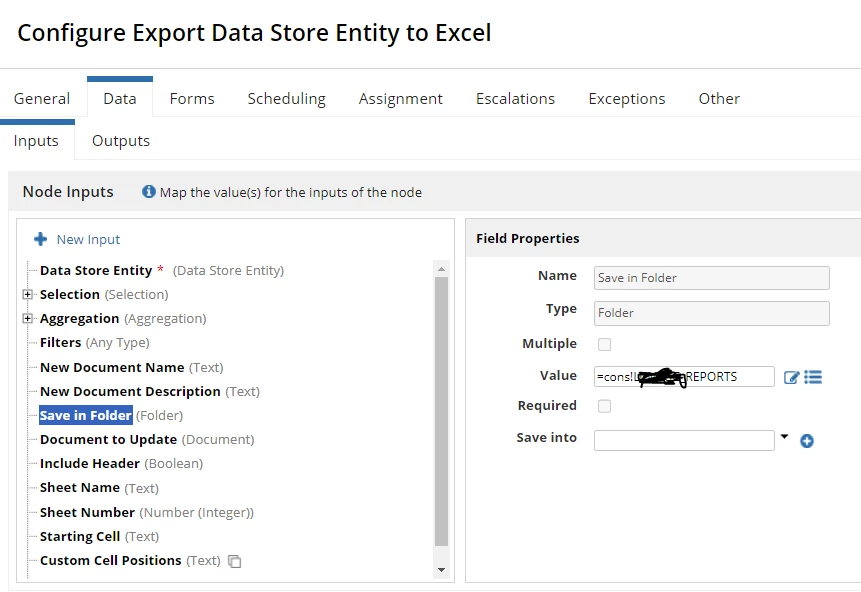Toggle the Required checkbox
Image resolution: width=861 pixels, height=592 pixels.
(x=604, y=406)
